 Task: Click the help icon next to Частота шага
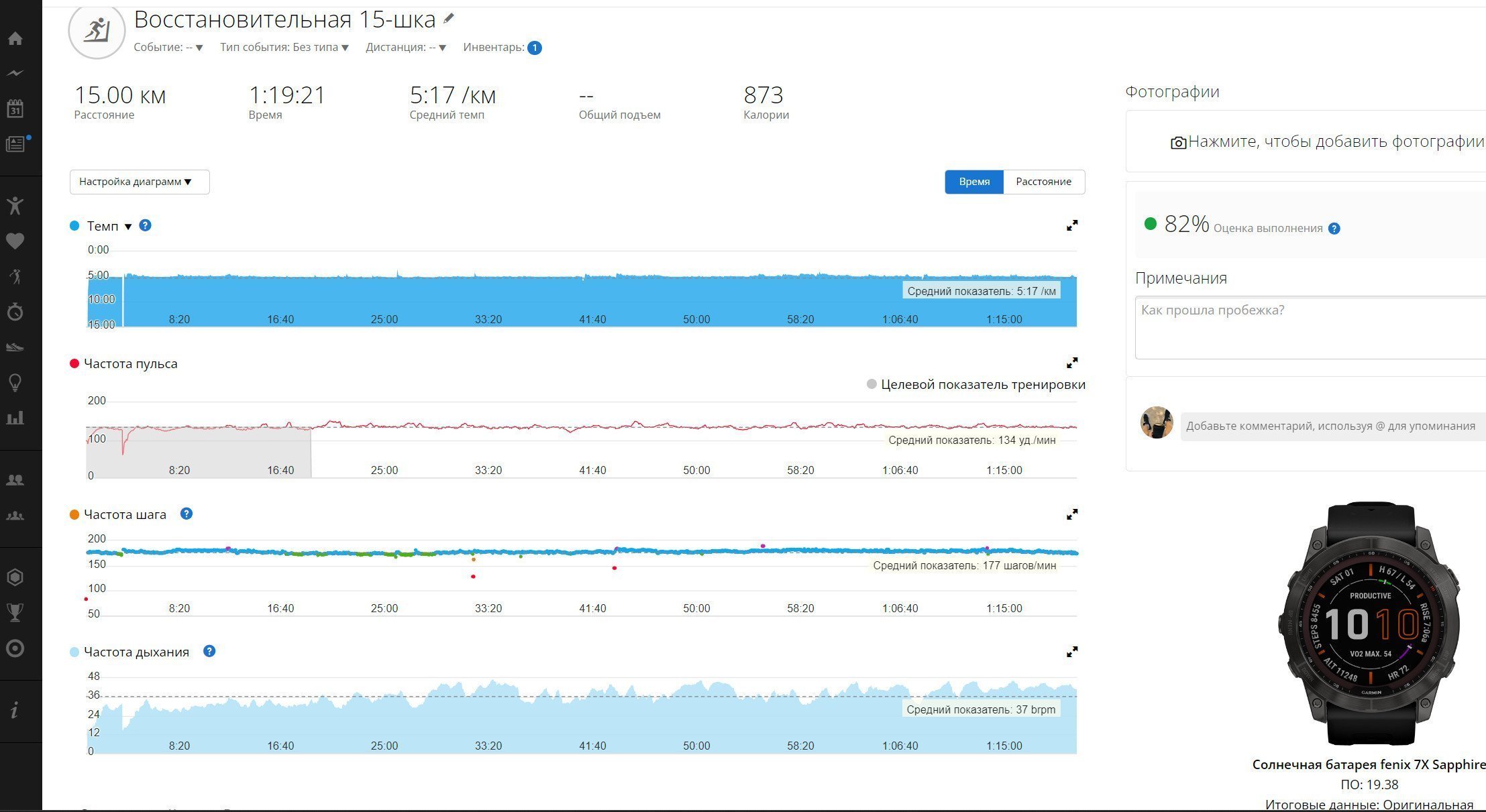pos(187,514)
